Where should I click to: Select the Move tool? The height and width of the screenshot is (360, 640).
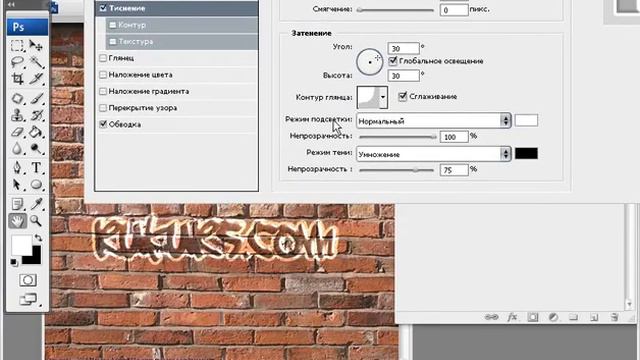pos(36,46)
